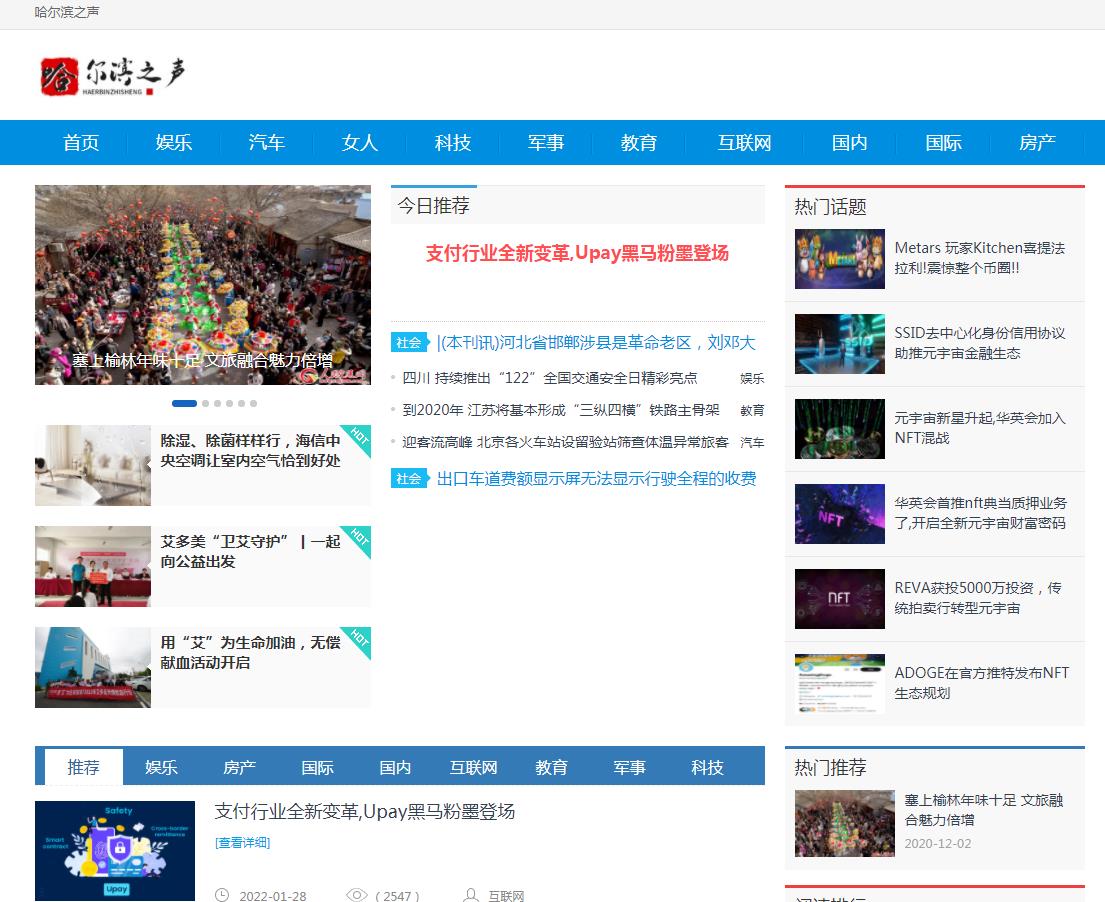Open 出口车道费额显示屏 headline
Image resolution: width=1105 pixels, height=902 pixels.
(x=596, y=478)
